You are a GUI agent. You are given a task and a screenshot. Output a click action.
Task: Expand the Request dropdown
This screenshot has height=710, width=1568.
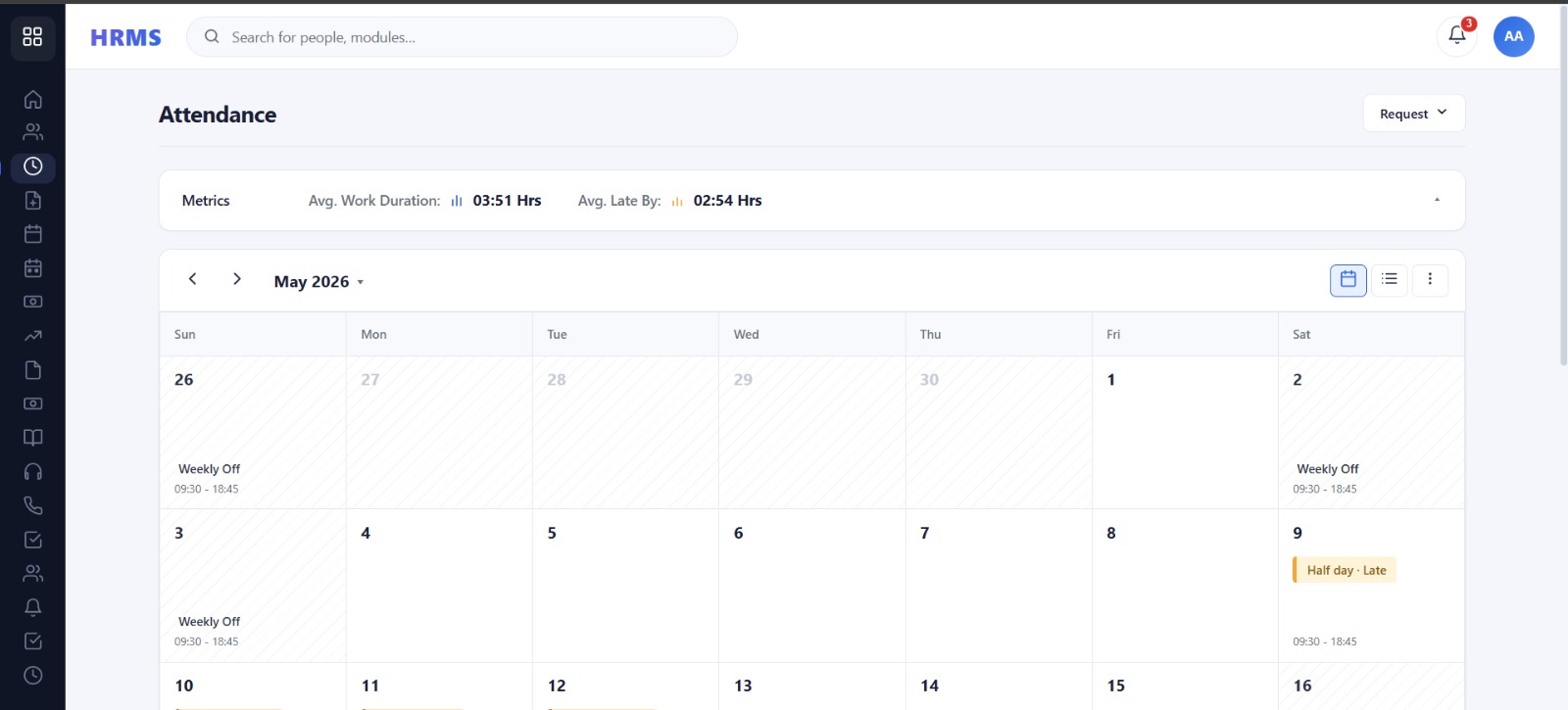[1413, 114]
